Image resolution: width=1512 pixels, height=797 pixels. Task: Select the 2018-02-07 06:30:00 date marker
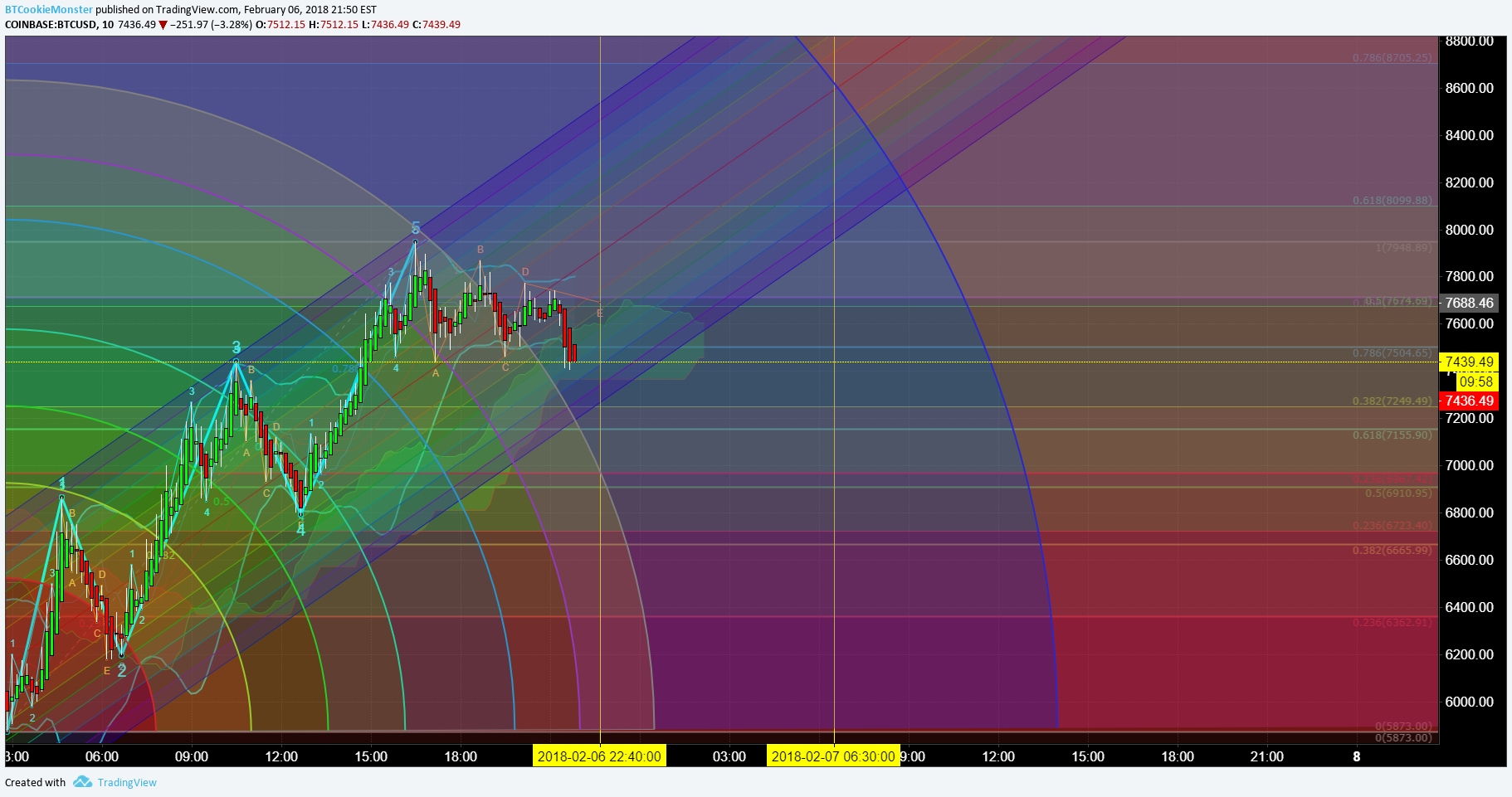pyautogui.click(x=833, y=756)
